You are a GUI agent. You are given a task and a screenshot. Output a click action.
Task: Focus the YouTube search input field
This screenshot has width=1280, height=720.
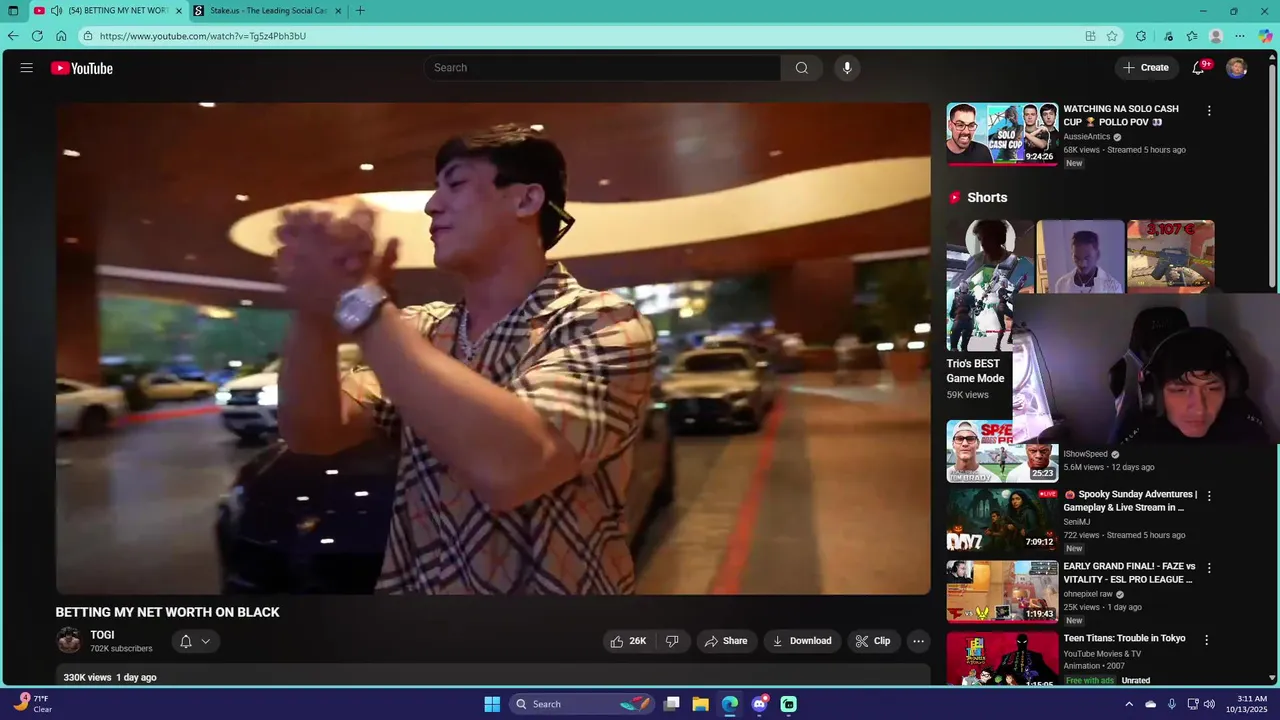602,68
